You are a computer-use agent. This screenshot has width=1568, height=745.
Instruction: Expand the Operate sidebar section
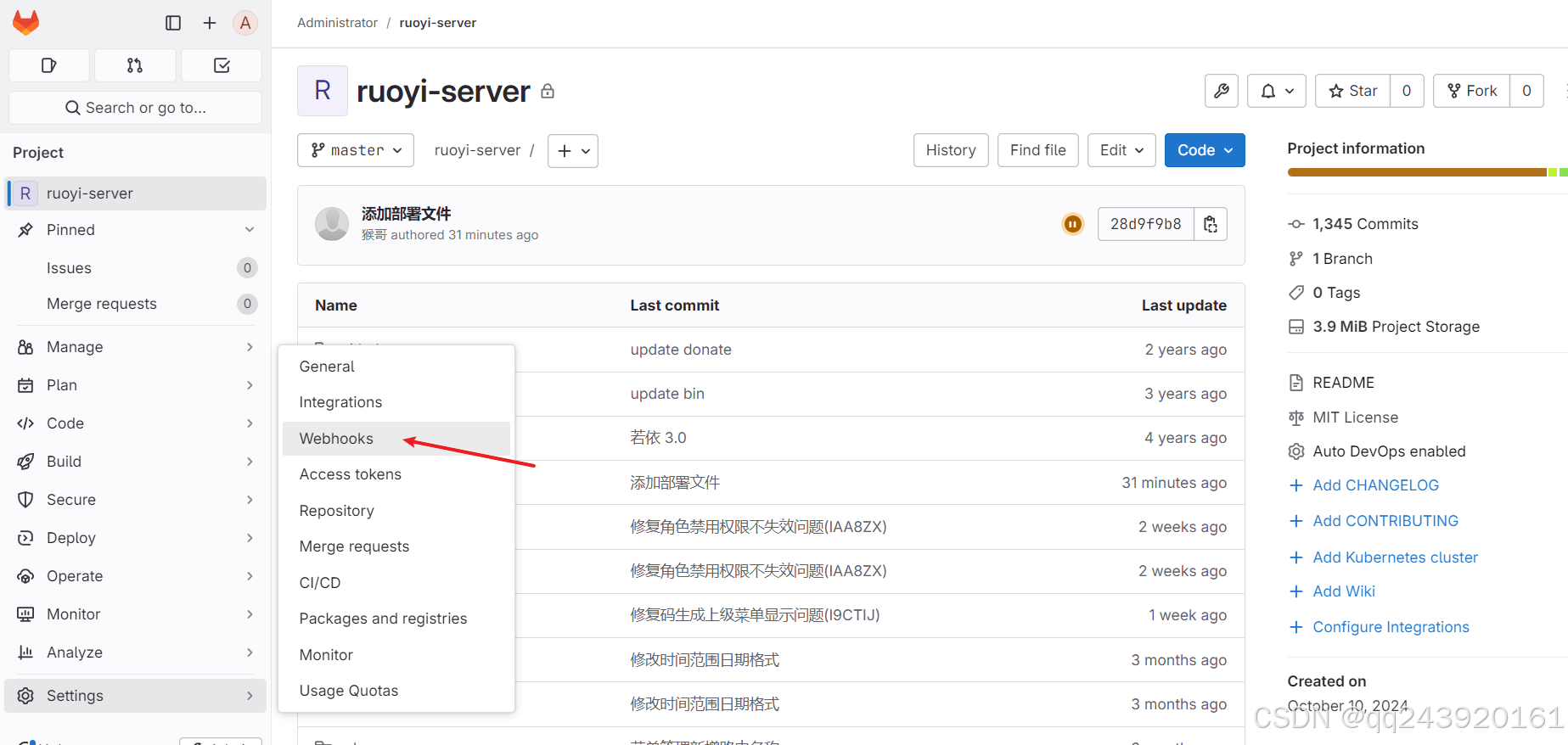[x=136, y=576]
